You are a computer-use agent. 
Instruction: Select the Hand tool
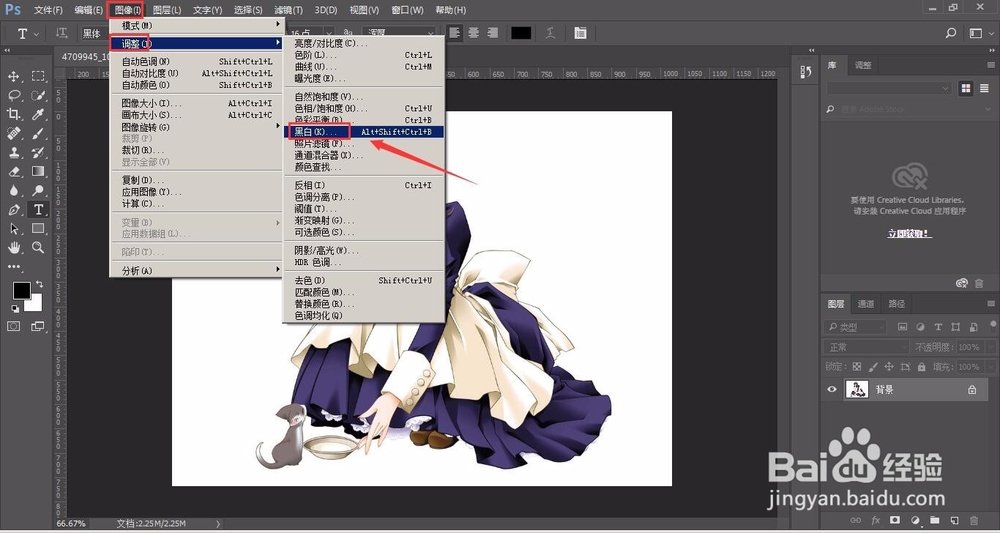(x=13, y=247)
